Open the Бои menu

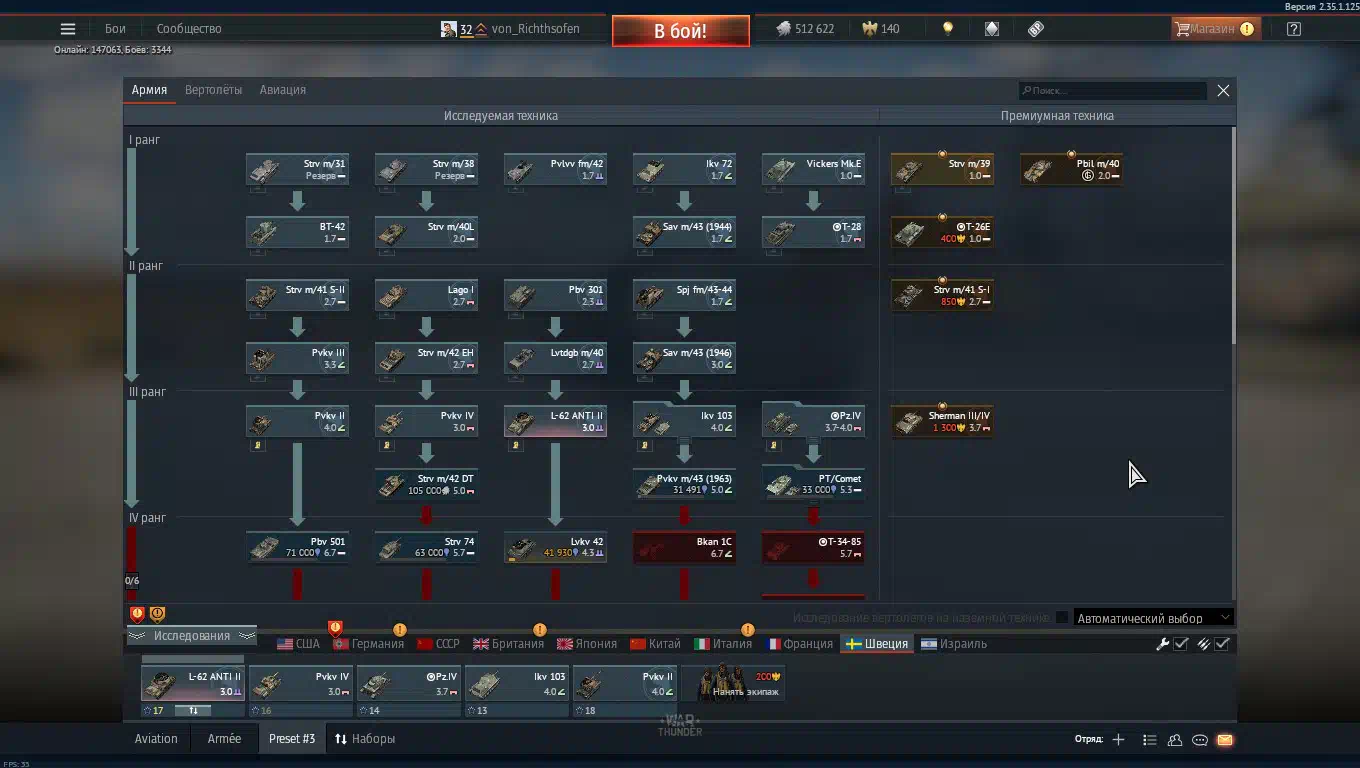(x=115, y=29)
